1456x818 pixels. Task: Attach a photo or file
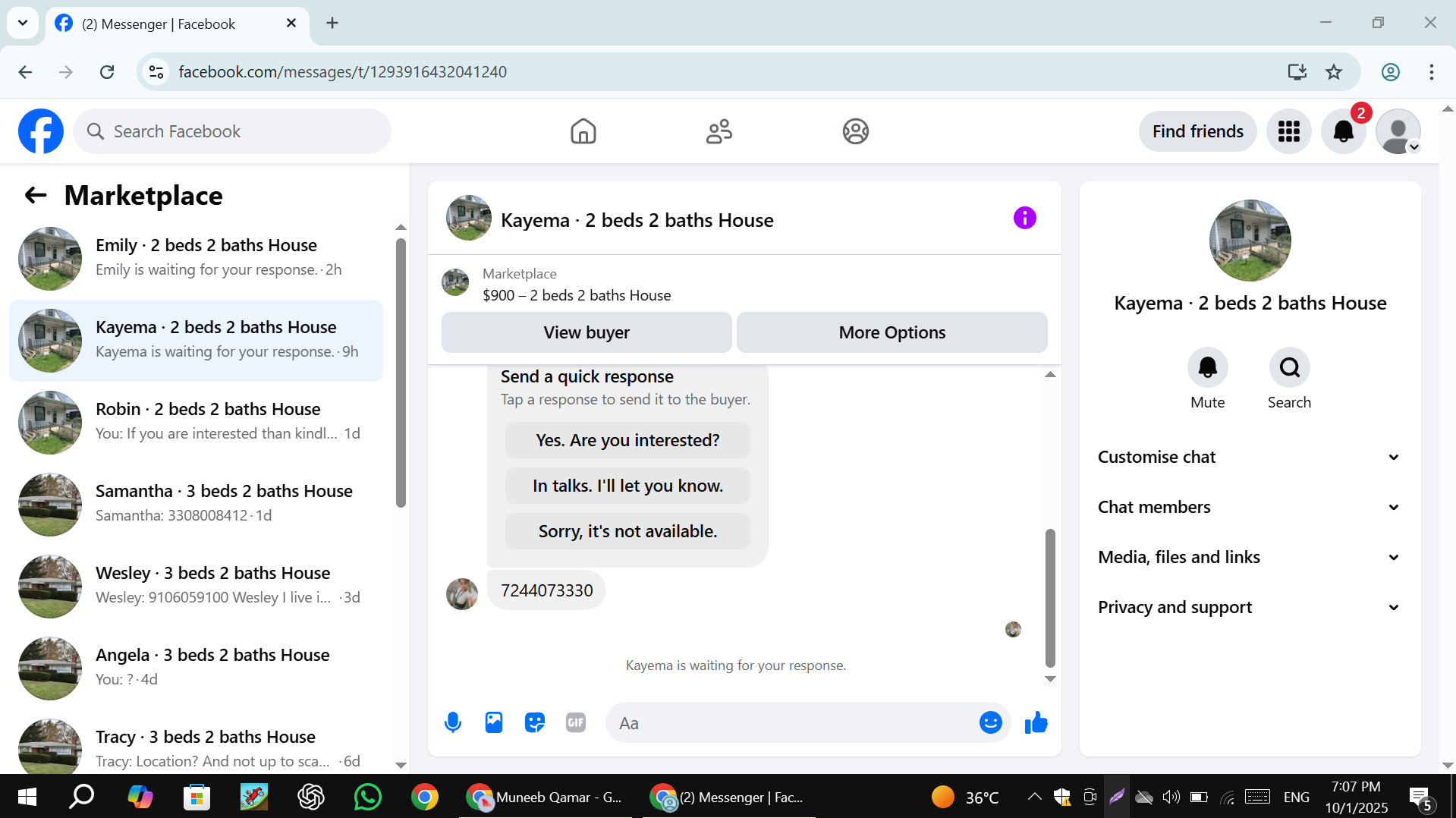pos(494,722)
